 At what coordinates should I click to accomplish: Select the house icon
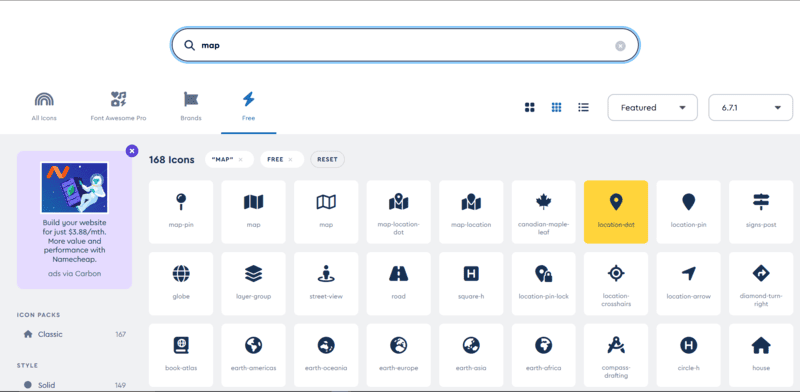pos(761,355)
